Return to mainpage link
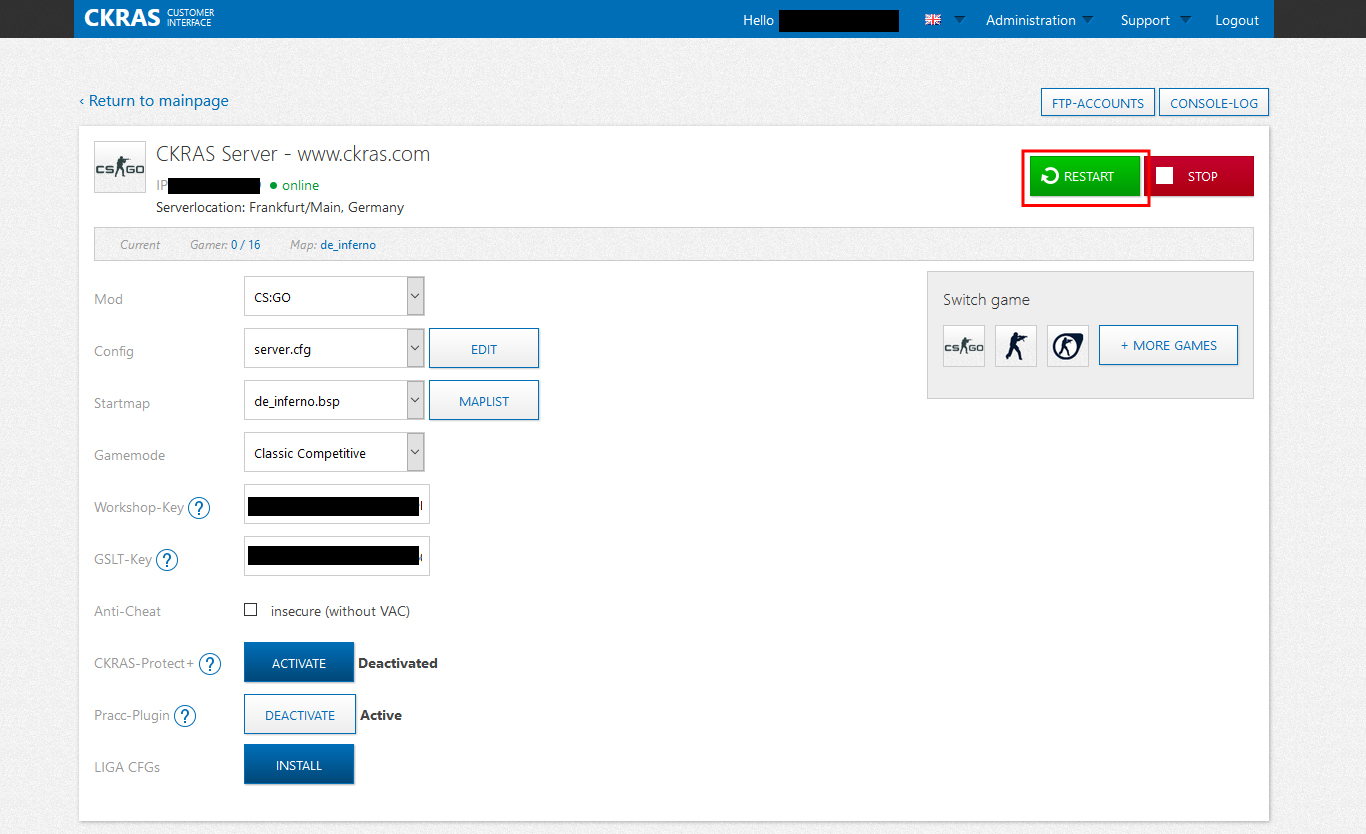This screenshot has width=1366, height=834. [x=154, y=101]
